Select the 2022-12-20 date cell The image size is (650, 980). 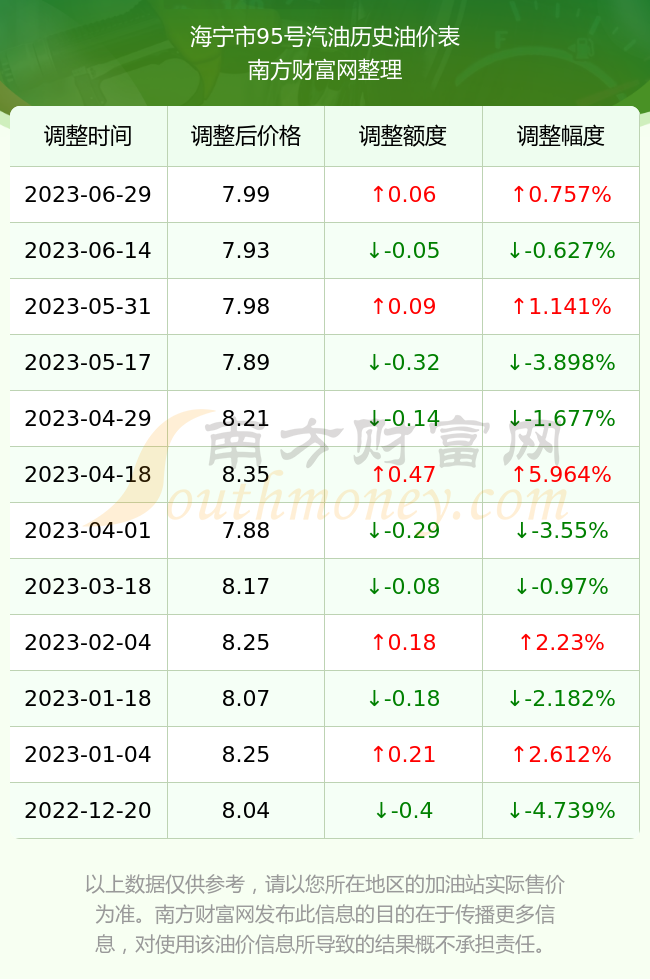(x=88, y=811)
